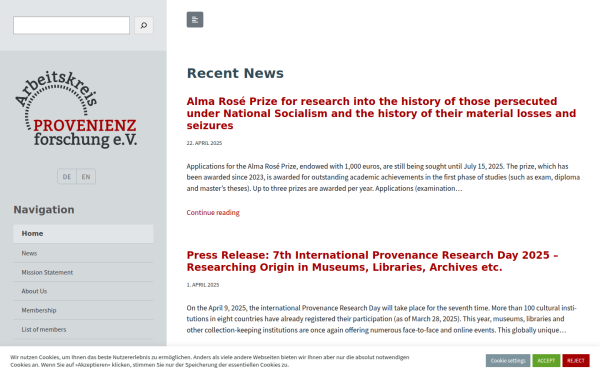
Task: Open Cookie settings
Action: (508, 360)
